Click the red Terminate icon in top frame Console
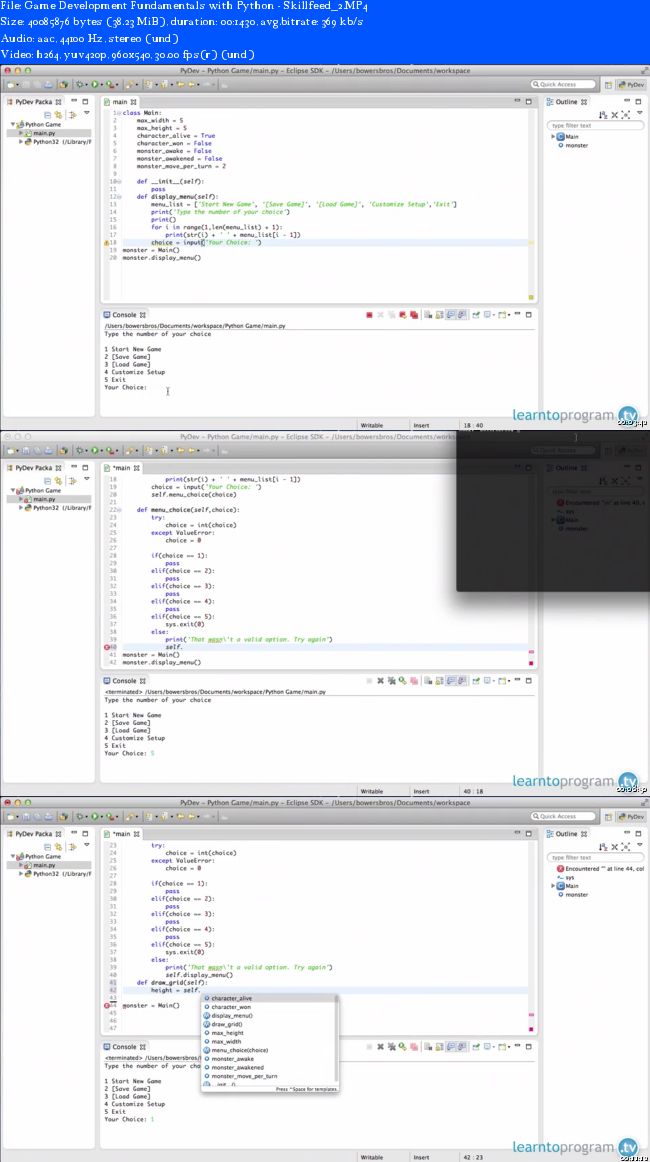Viewport: 650px width, 1162px height. tap(369, 315)
